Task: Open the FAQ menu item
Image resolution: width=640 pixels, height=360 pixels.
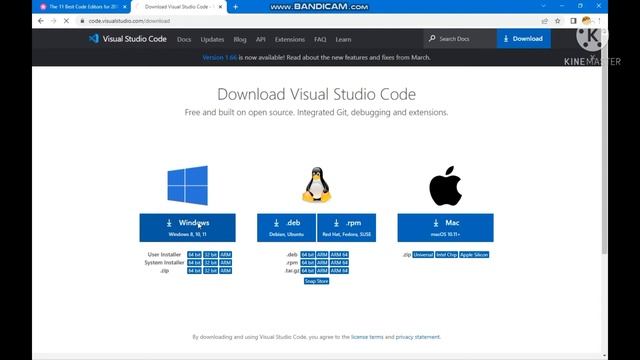Action: pos(320,40)
